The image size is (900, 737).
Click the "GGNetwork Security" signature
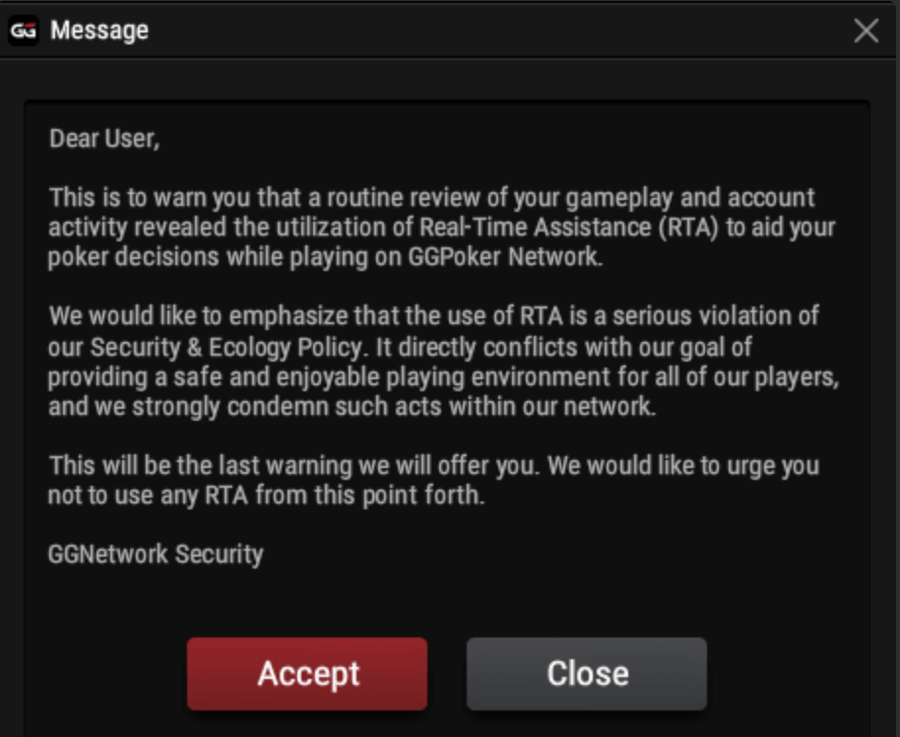pos(156,554)
